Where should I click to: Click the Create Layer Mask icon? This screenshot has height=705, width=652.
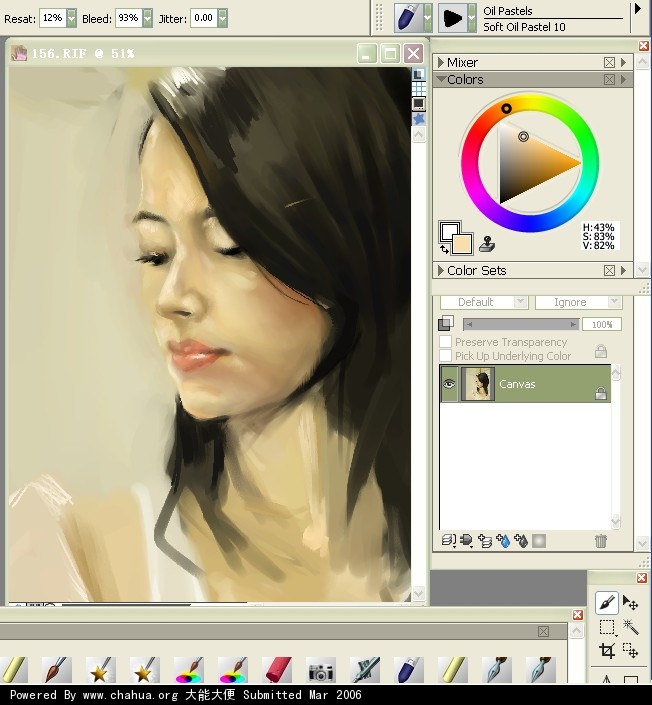click(539, 540)
